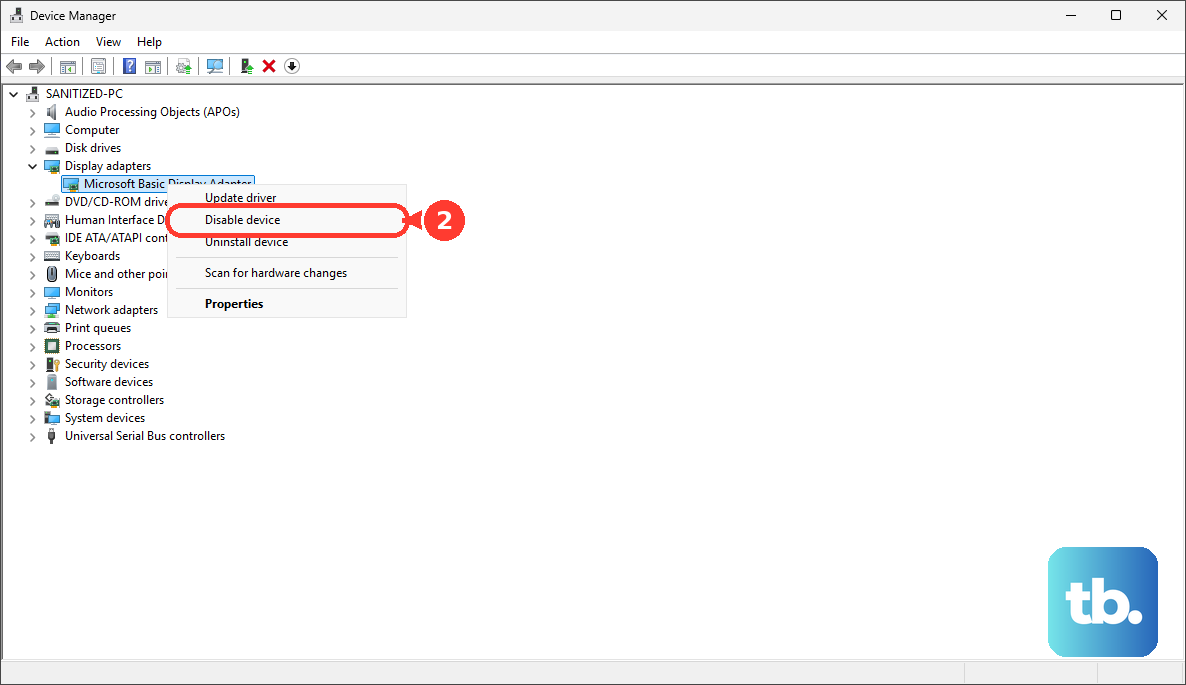Click the monitor with magnifier scan icon

click(215, 67)
